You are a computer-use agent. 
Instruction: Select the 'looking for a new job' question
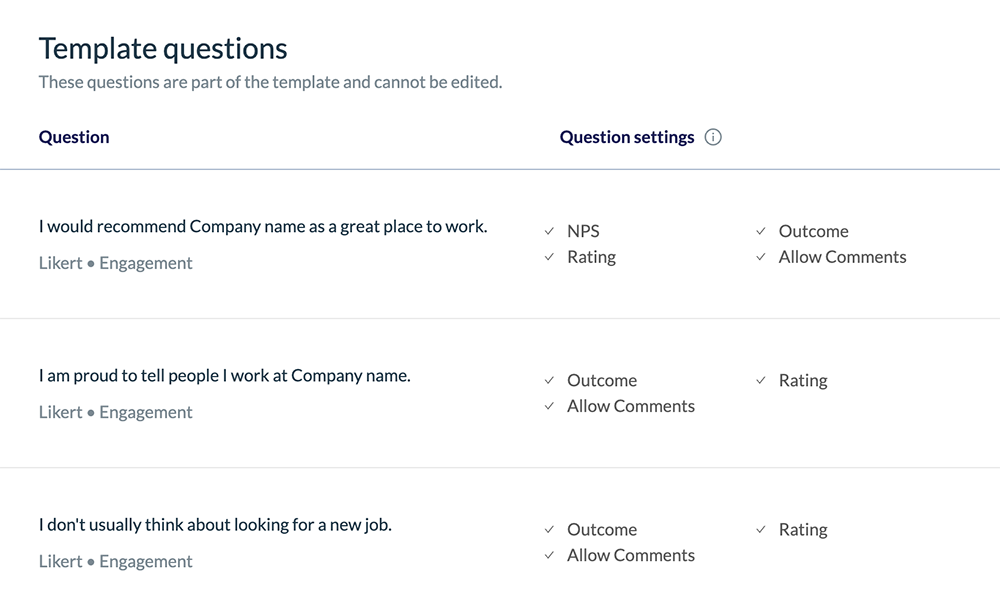tap(215, 525)
